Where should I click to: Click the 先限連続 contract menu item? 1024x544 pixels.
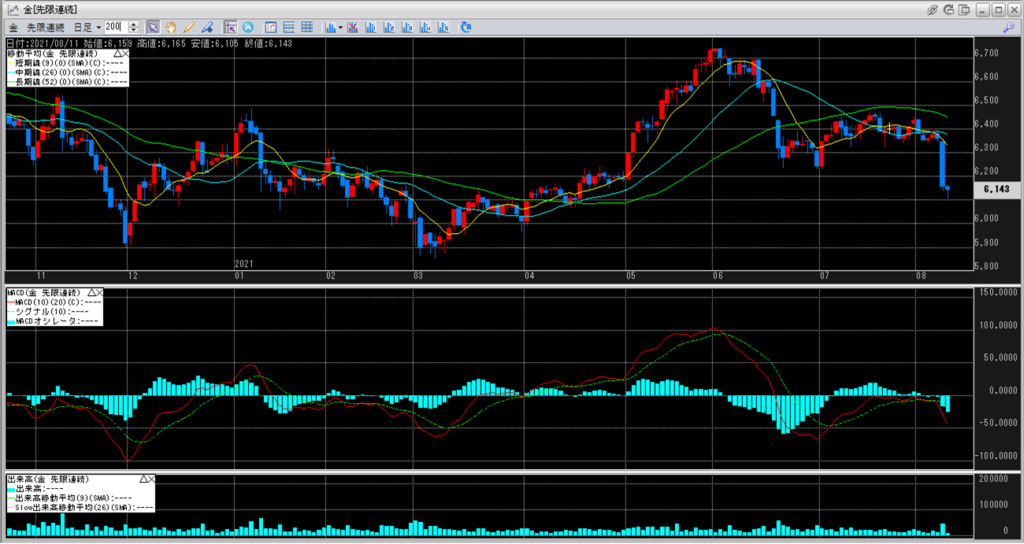click(43, 26)
